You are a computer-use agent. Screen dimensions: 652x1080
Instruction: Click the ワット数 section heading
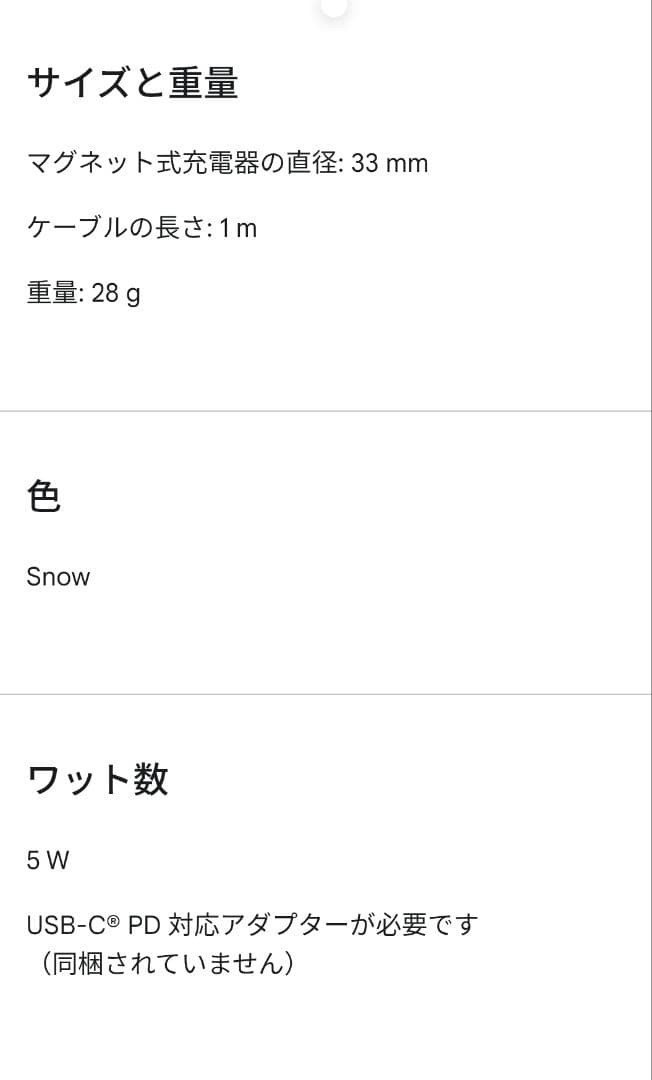click(x=97, y=779)
